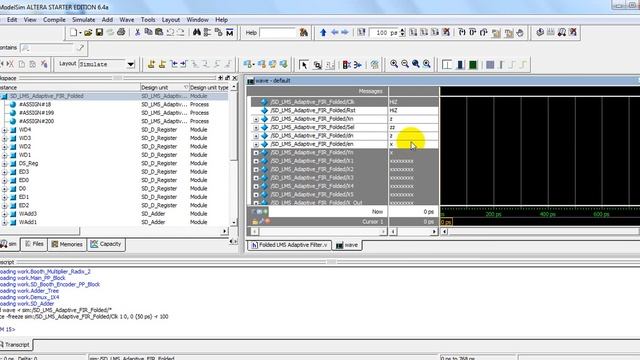640x360 pixels.
Task: Switch to the Capacity tab
Action: 106,244
